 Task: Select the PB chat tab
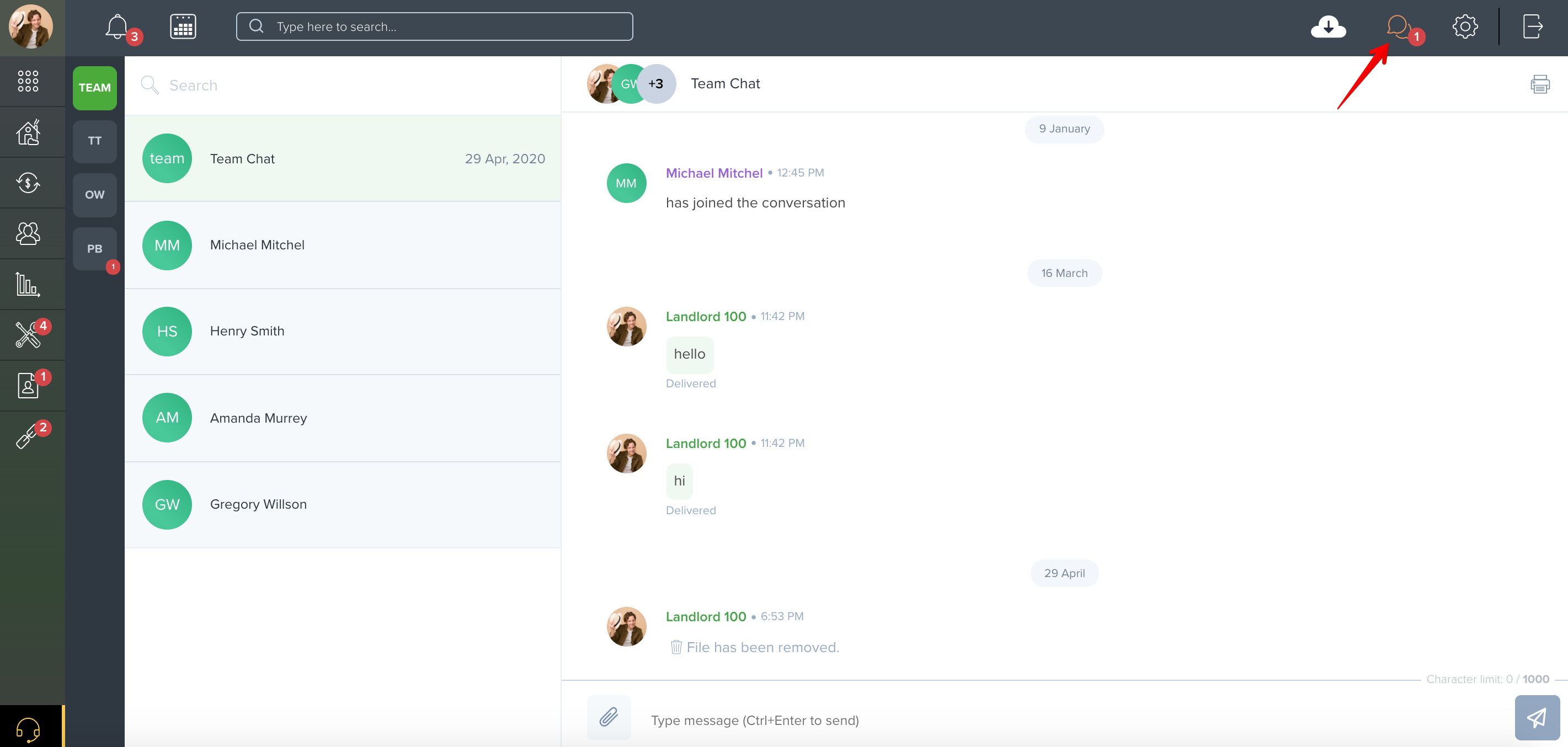coord(95,248)
